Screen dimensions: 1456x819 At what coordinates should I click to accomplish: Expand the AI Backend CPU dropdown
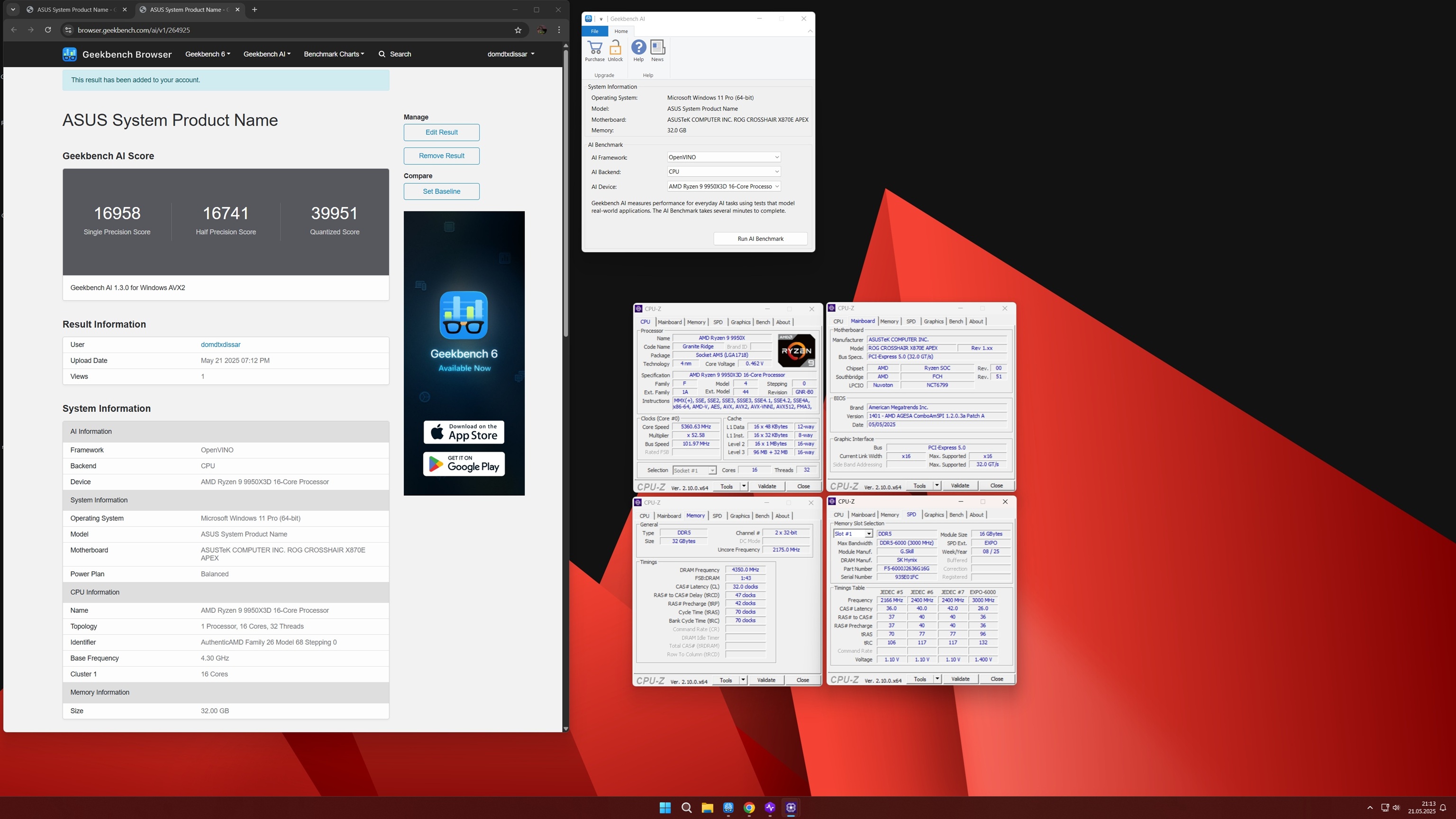click(723, 171)
